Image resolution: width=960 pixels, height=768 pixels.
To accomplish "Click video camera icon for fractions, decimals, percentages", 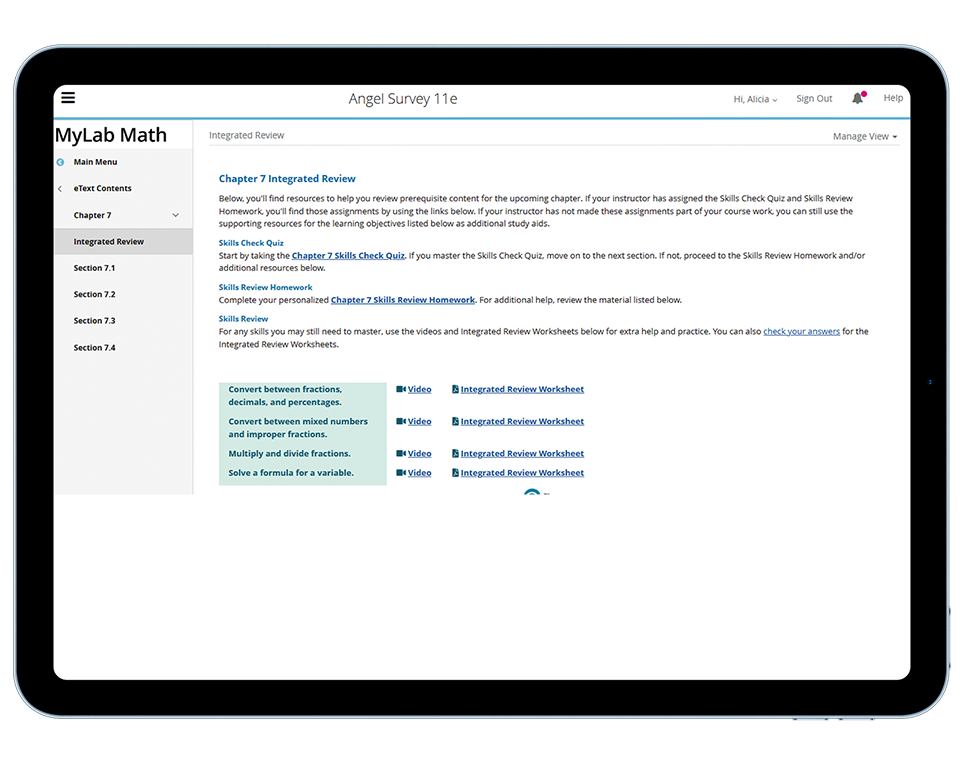I will coord(401,390).
